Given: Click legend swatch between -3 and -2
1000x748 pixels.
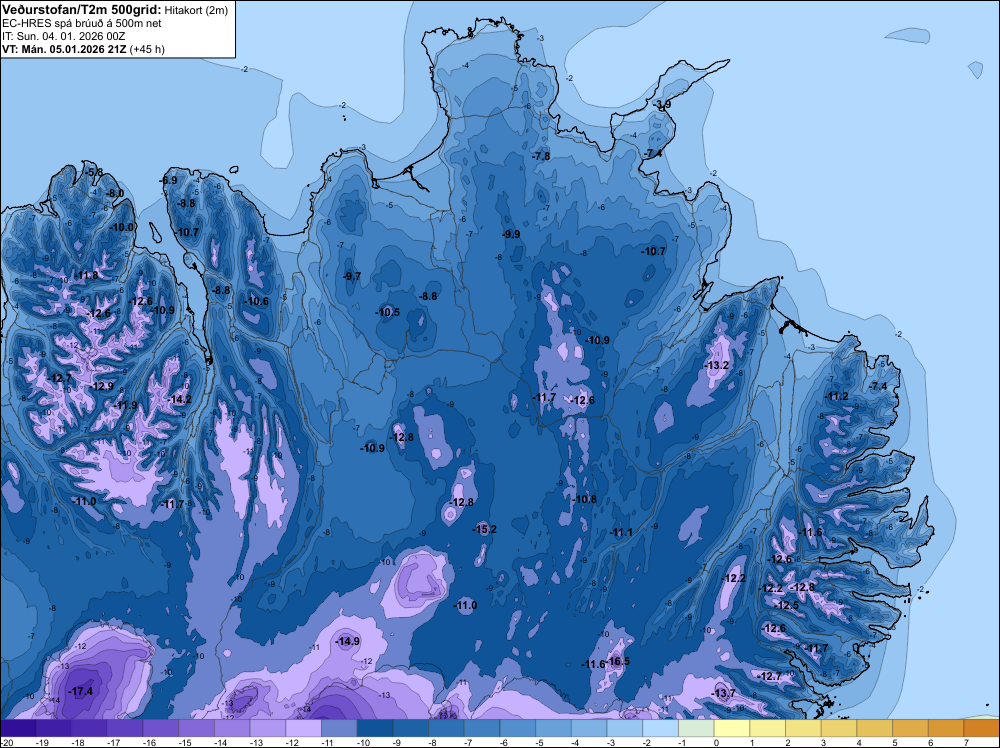Looking at the screenshot, I should point(625,728).
